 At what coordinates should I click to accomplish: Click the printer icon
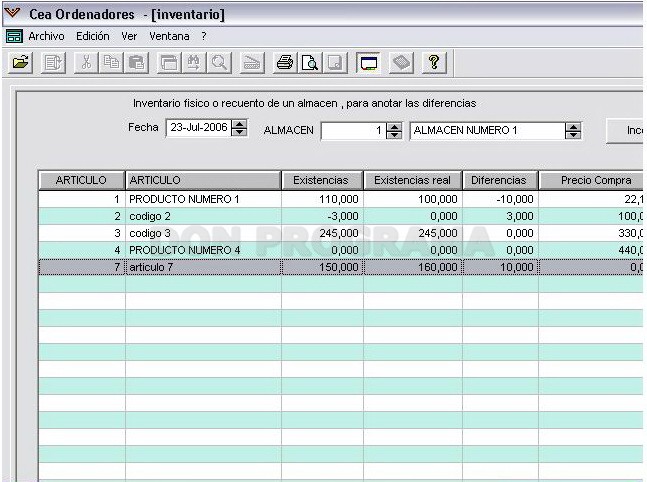pos(285,63)
